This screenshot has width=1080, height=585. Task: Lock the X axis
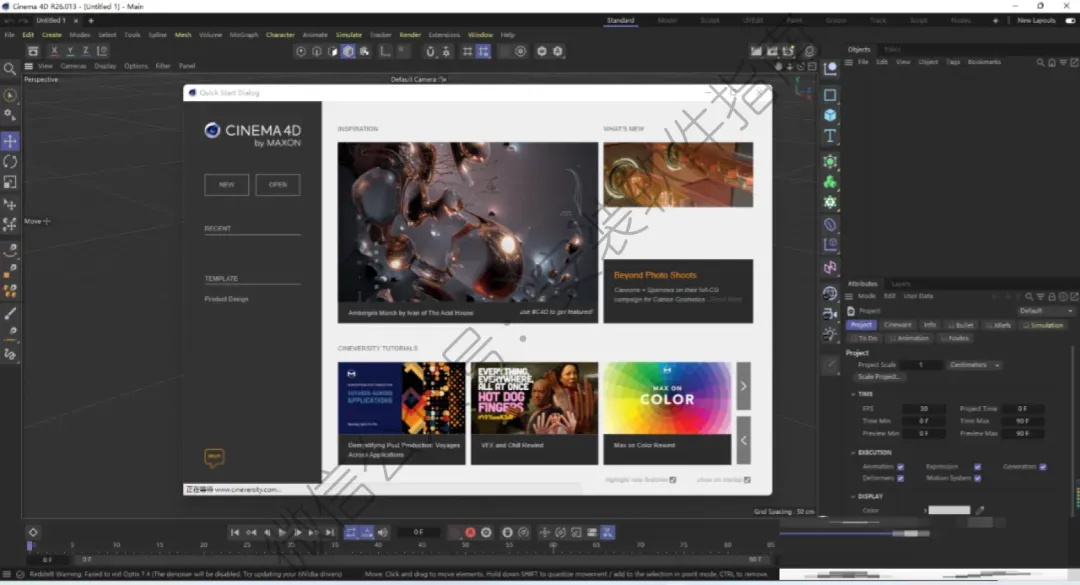click(x=54, y=51)
